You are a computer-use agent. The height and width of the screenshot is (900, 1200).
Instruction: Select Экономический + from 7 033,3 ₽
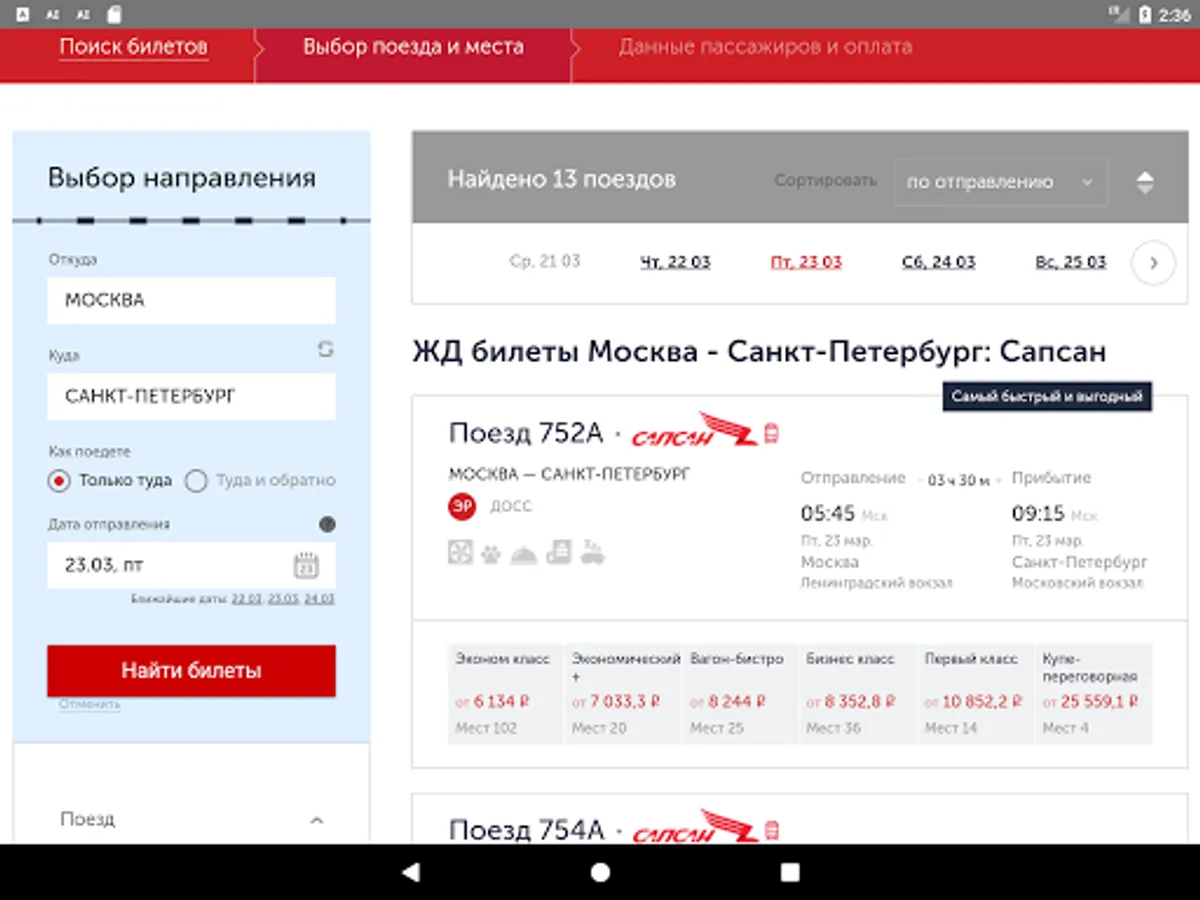click(x=623, y=694)
